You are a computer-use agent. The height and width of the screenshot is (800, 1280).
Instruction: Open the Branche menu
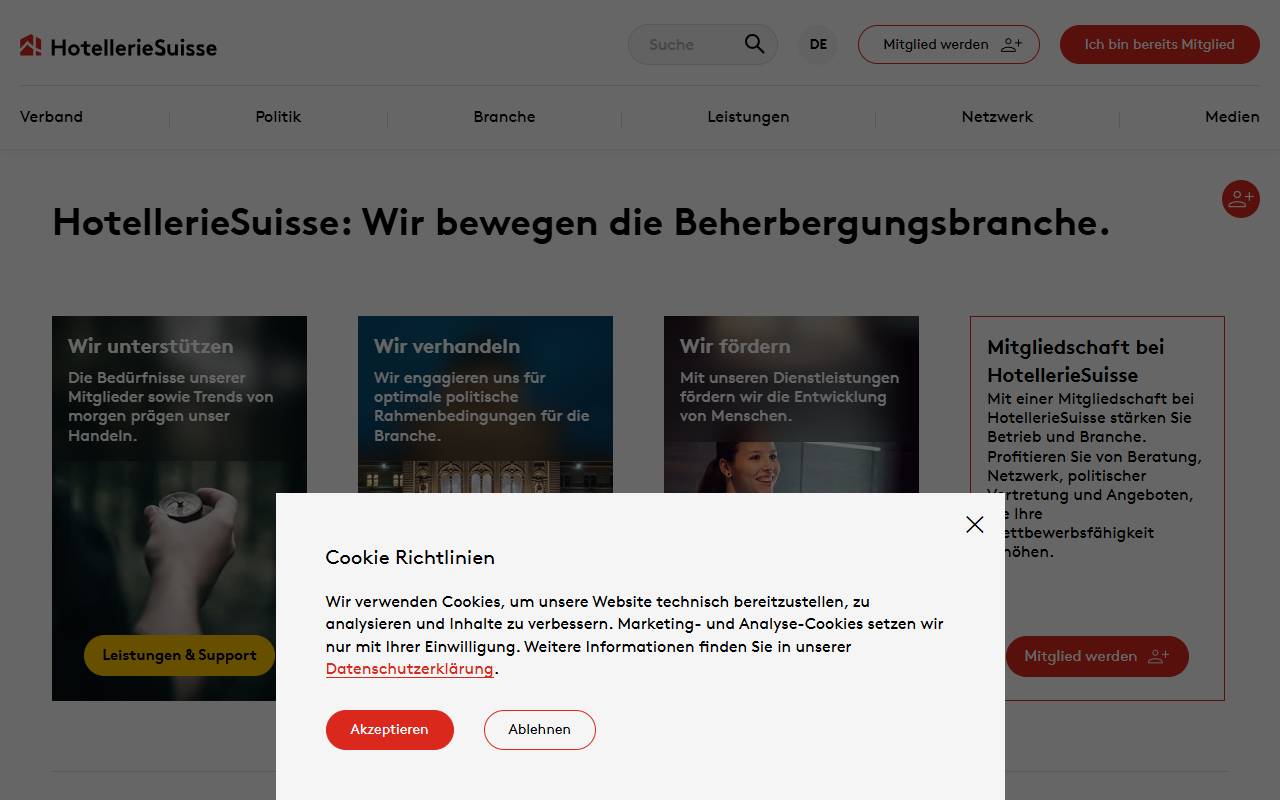click(x=504, y=117)
